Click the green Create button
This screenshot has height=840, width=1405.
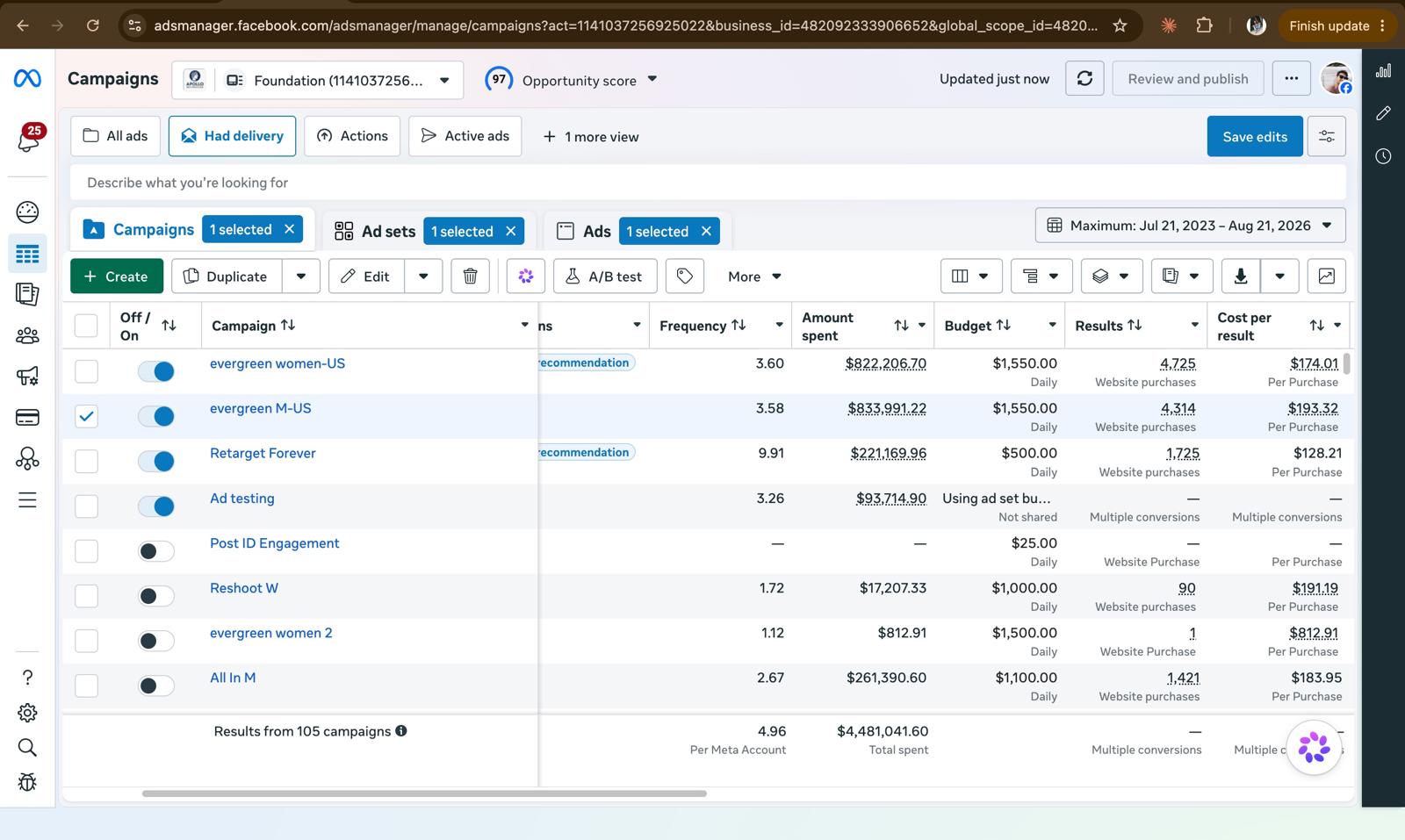tap(117, 276)
